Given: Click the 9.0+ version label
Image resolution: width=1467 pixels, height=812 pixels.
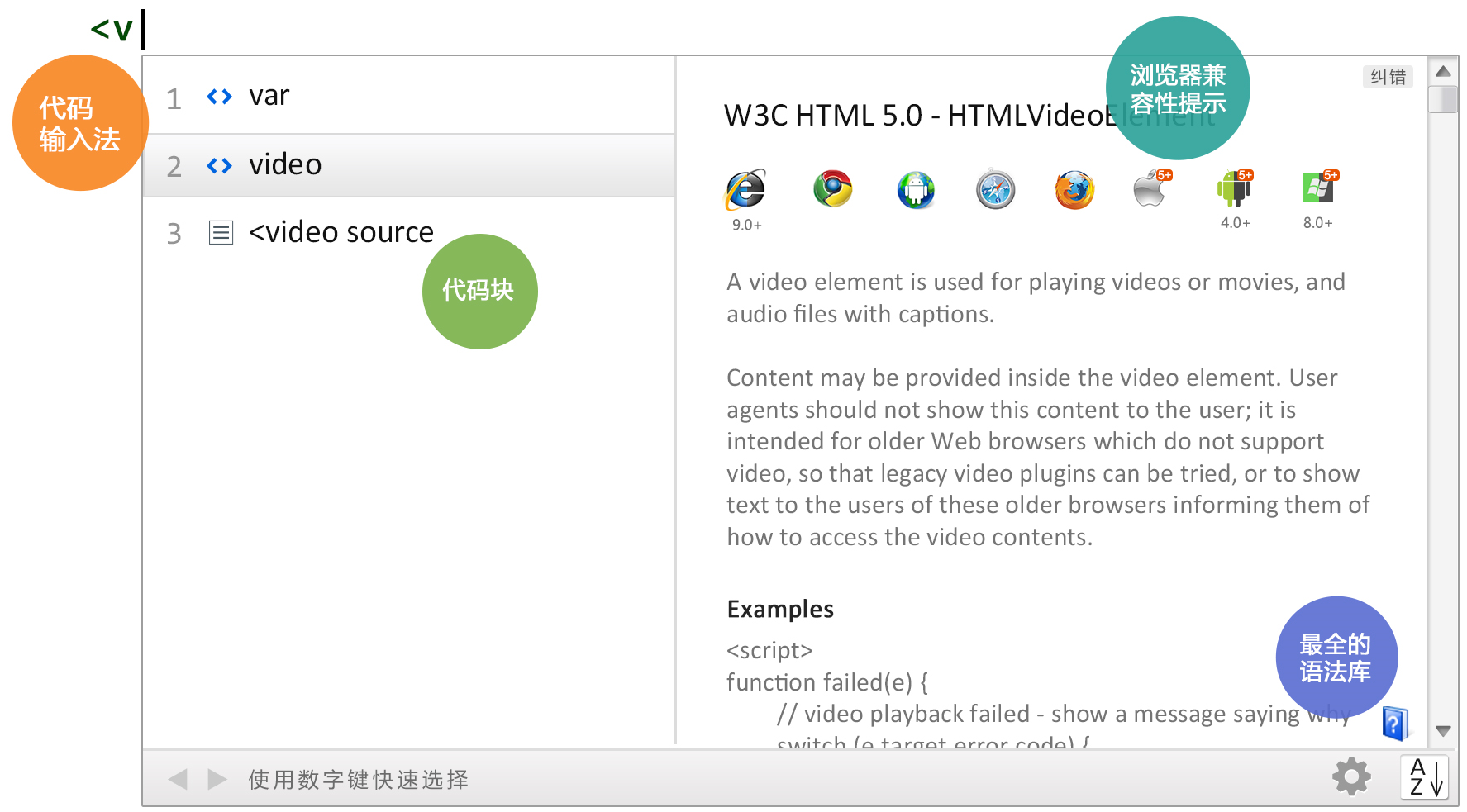Looking at the screenshot, I should (746, 225).
